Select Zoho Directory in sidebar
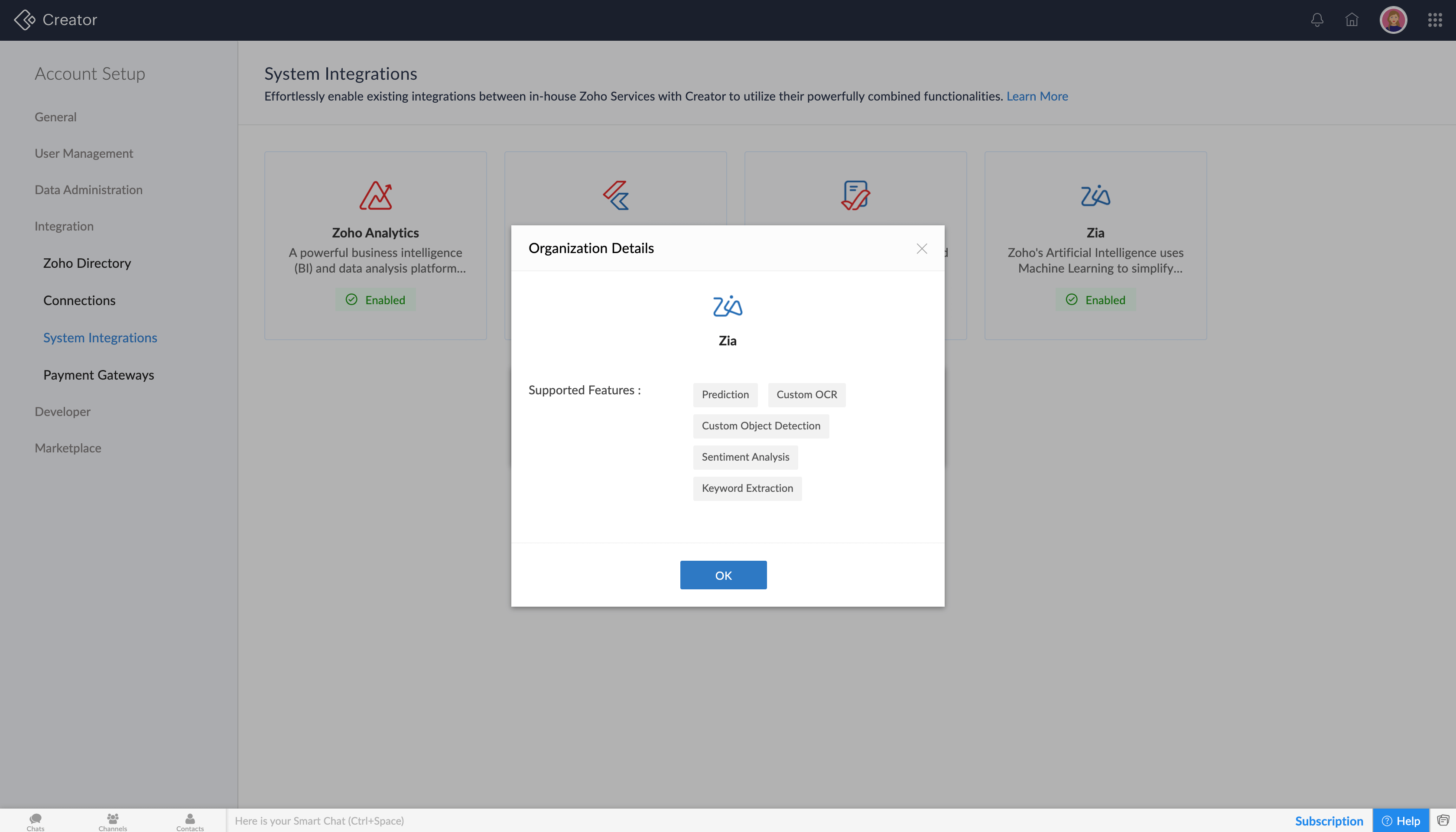Viewport: 1456px width, 832px height. click(87, 263)
